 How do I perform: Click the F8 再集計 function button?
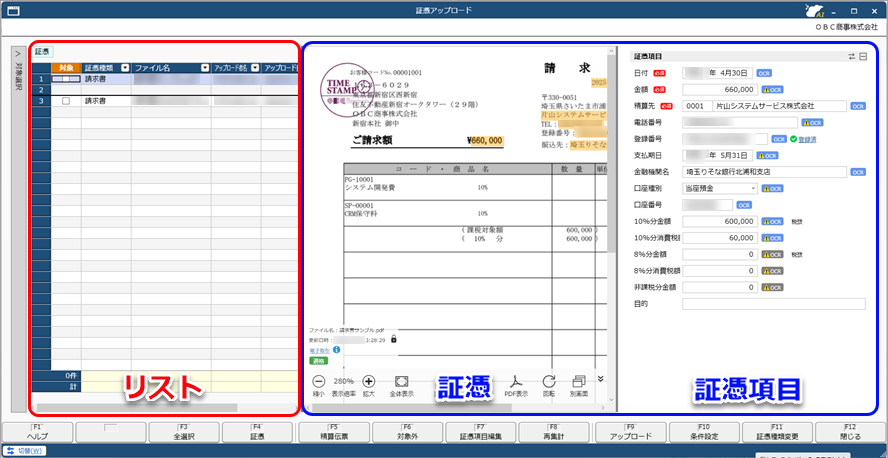point(554,433)
